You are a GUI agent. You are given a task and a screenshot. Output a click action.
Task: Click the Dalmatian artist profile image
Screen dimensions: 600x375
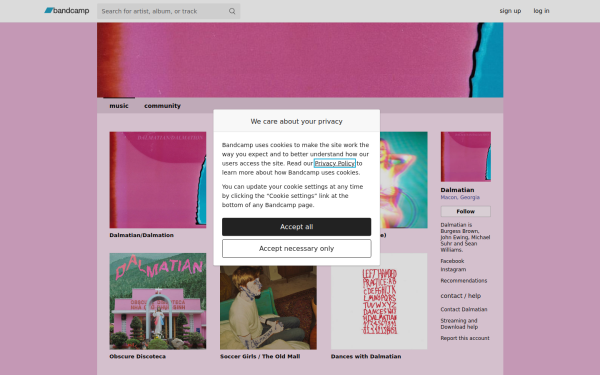(x=466, y=157)
